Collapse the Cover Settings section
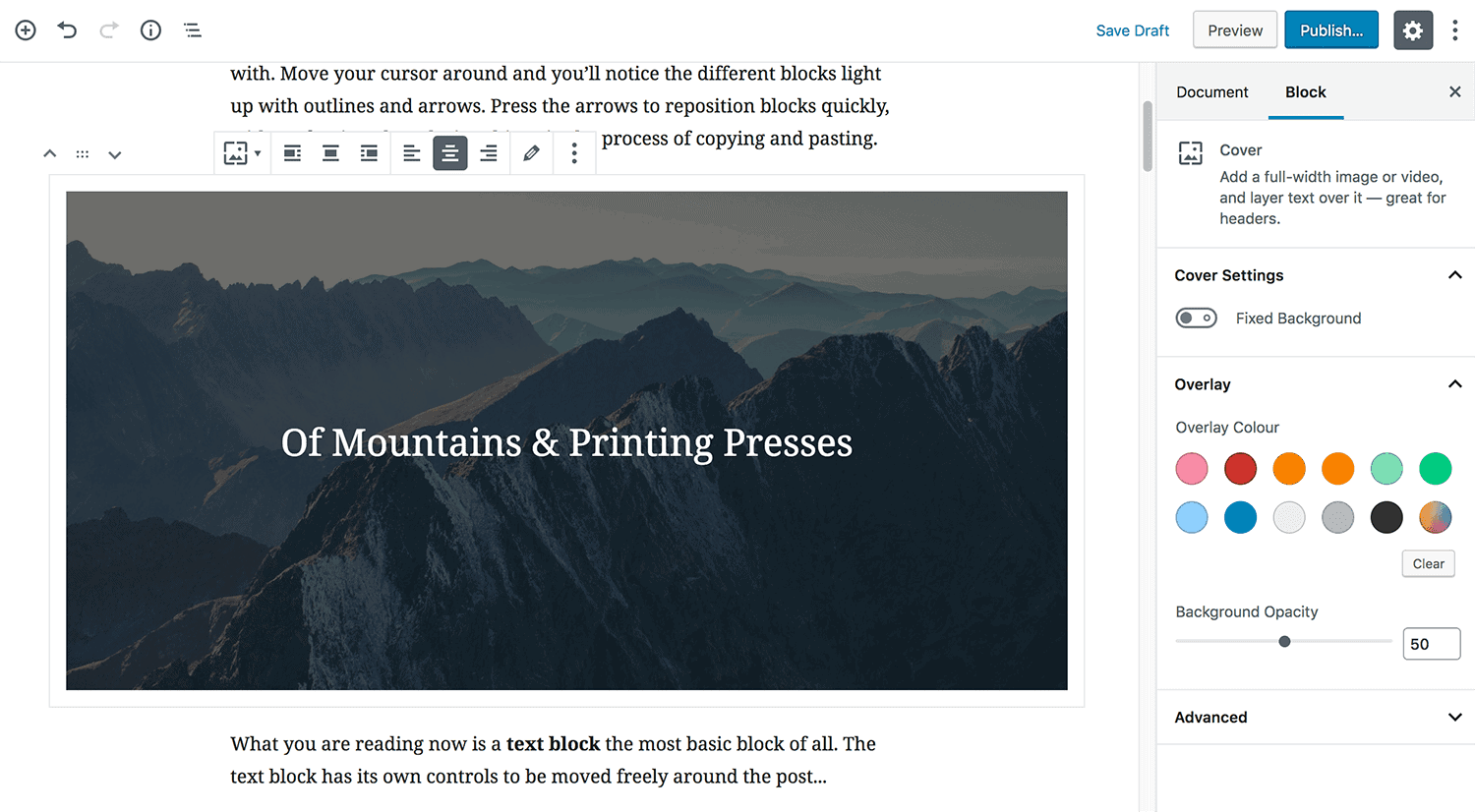Image resolution: width=1475 pixels, height=812 pixels. 1454,275
